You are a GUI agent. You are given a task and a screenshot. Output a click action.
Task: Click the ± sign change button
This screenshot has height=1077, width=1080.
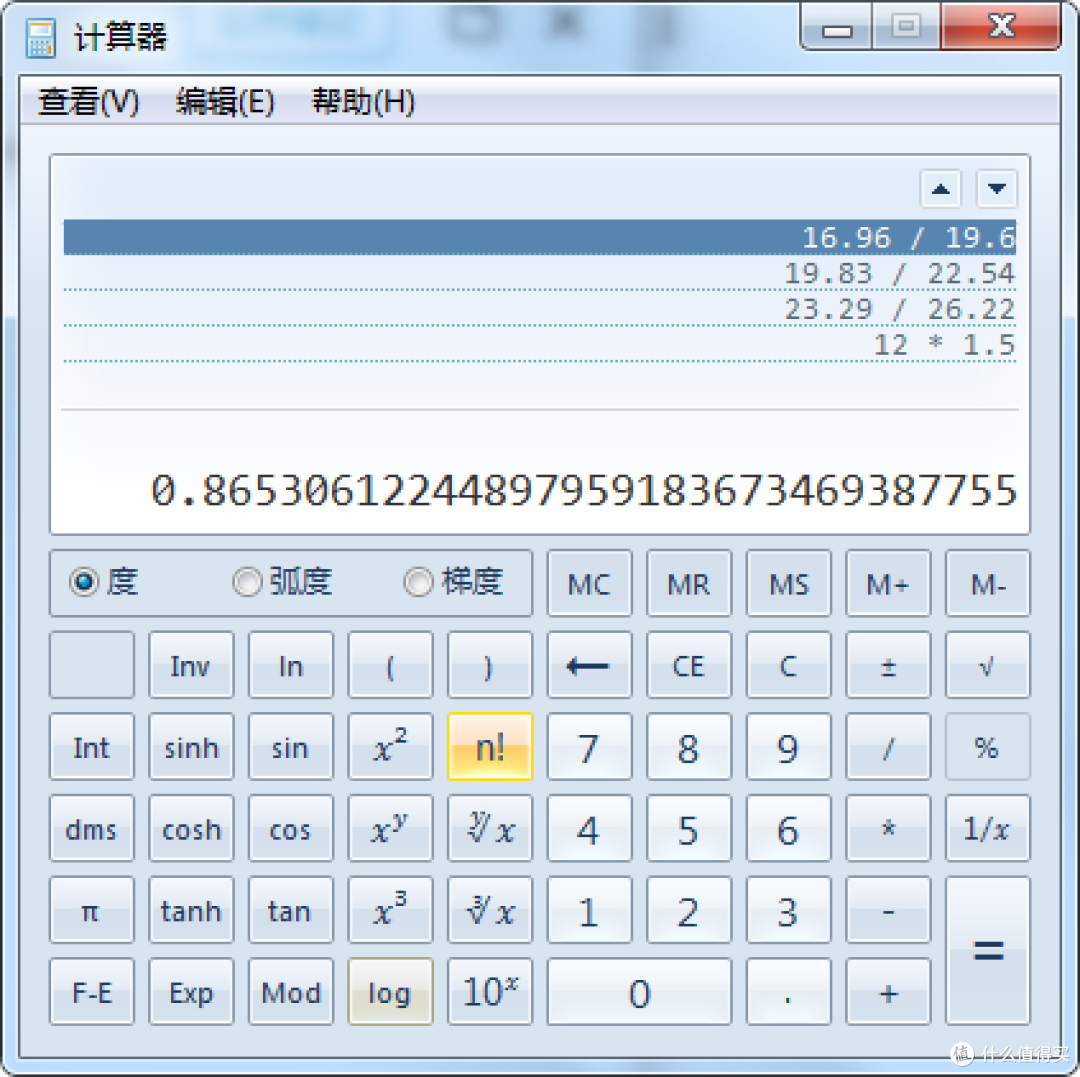click(x=888, y=665)
